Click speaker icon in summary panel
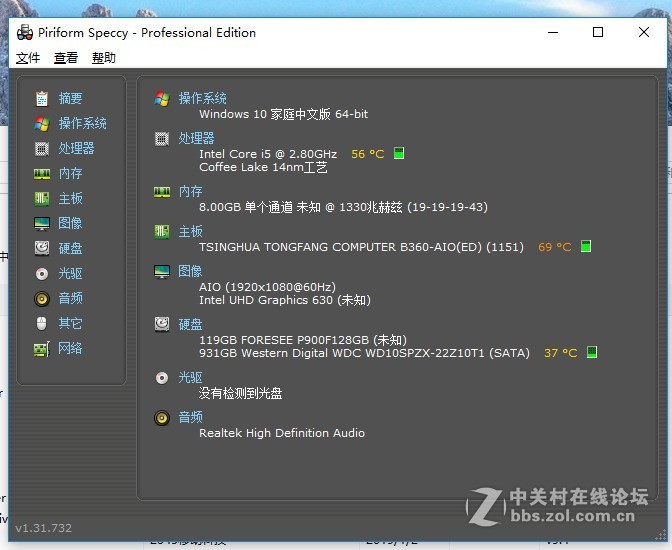 (x=162, y=418)
